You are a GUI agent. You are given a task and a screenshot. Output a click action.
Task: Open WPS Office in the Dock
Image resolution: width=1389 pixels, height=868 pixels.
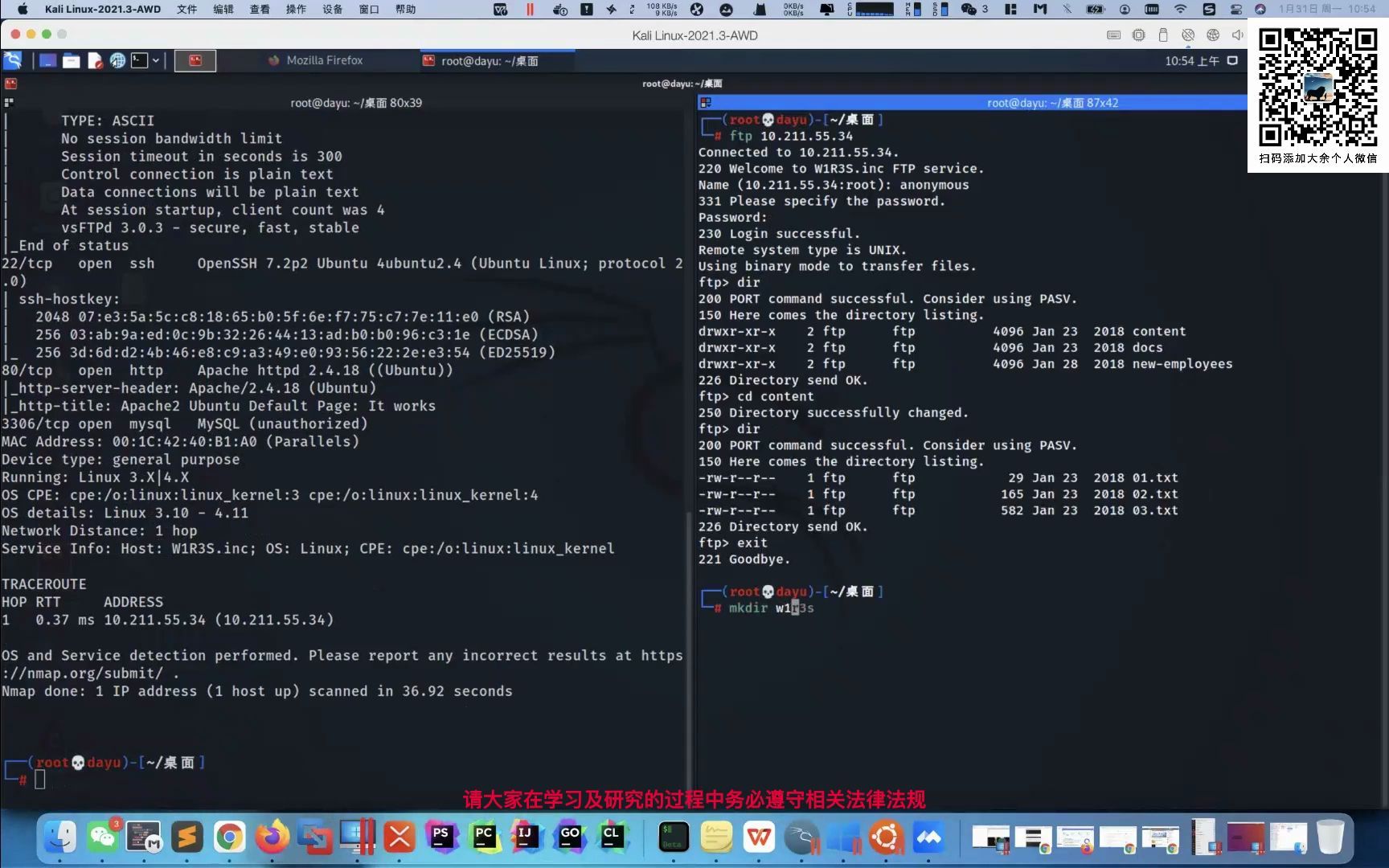[x=759, y=837]
